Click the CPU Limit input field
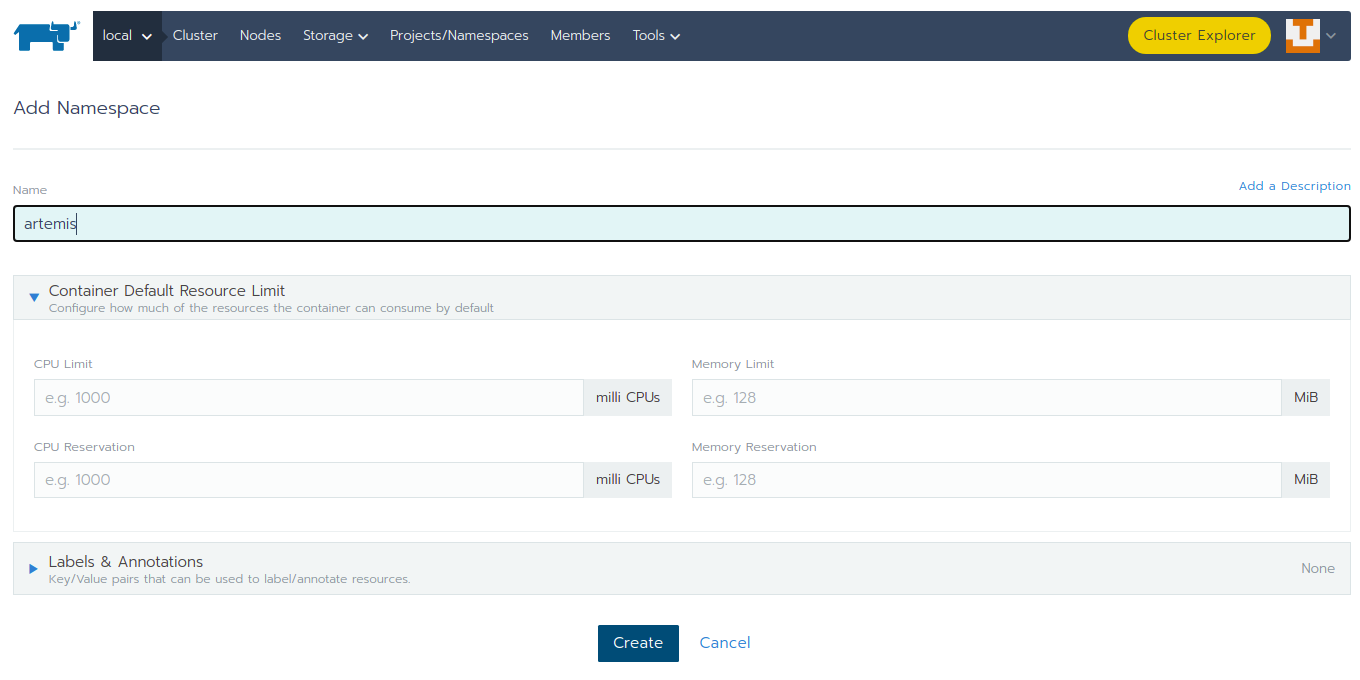This screenshot has width=1360, height=680. (x=307, y=397)
